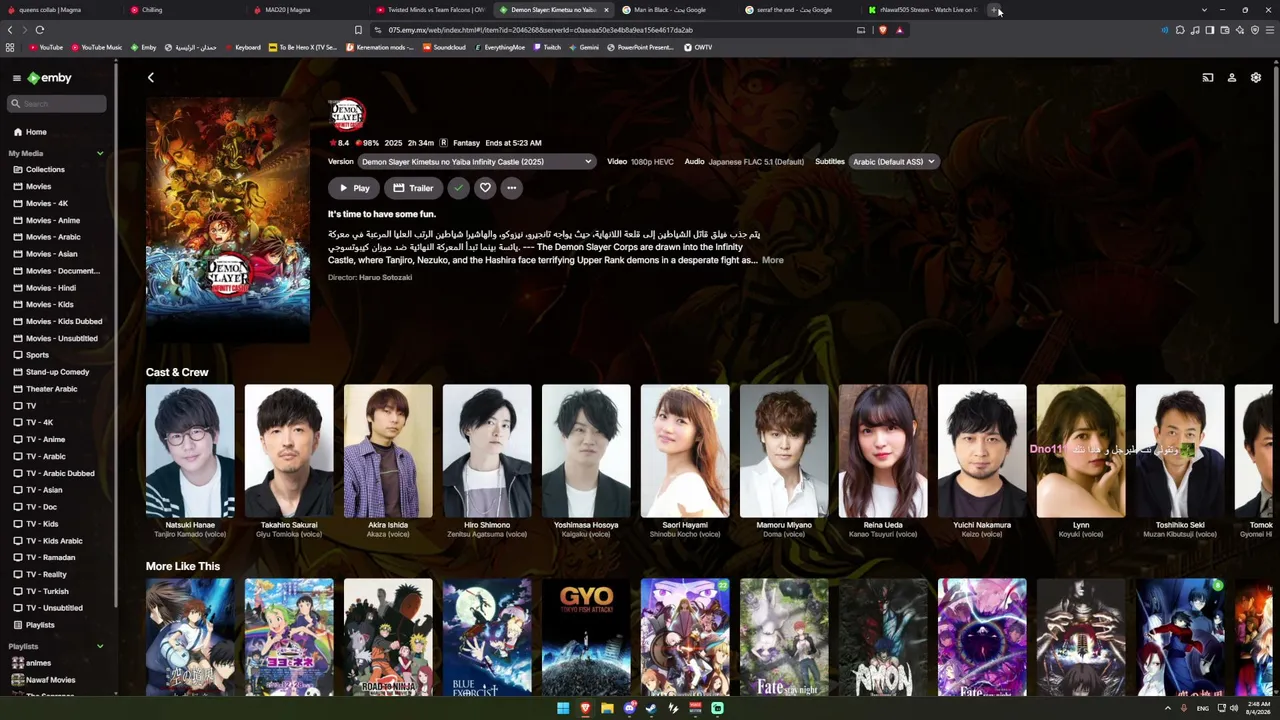Open Mamoru Miyano's cast photo
Screen dimensions: 1280x720
click(x=784, y=451)
